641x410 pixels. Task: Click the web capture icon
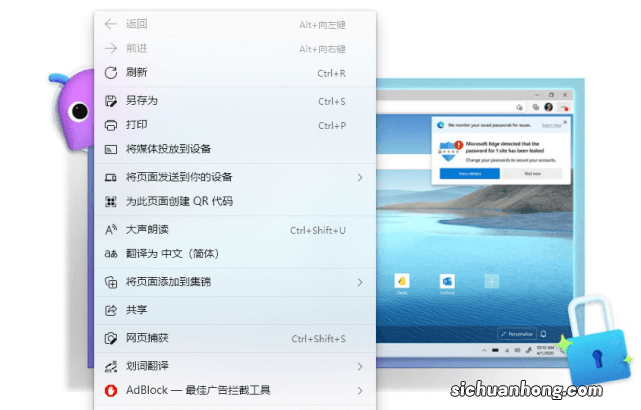111,338
